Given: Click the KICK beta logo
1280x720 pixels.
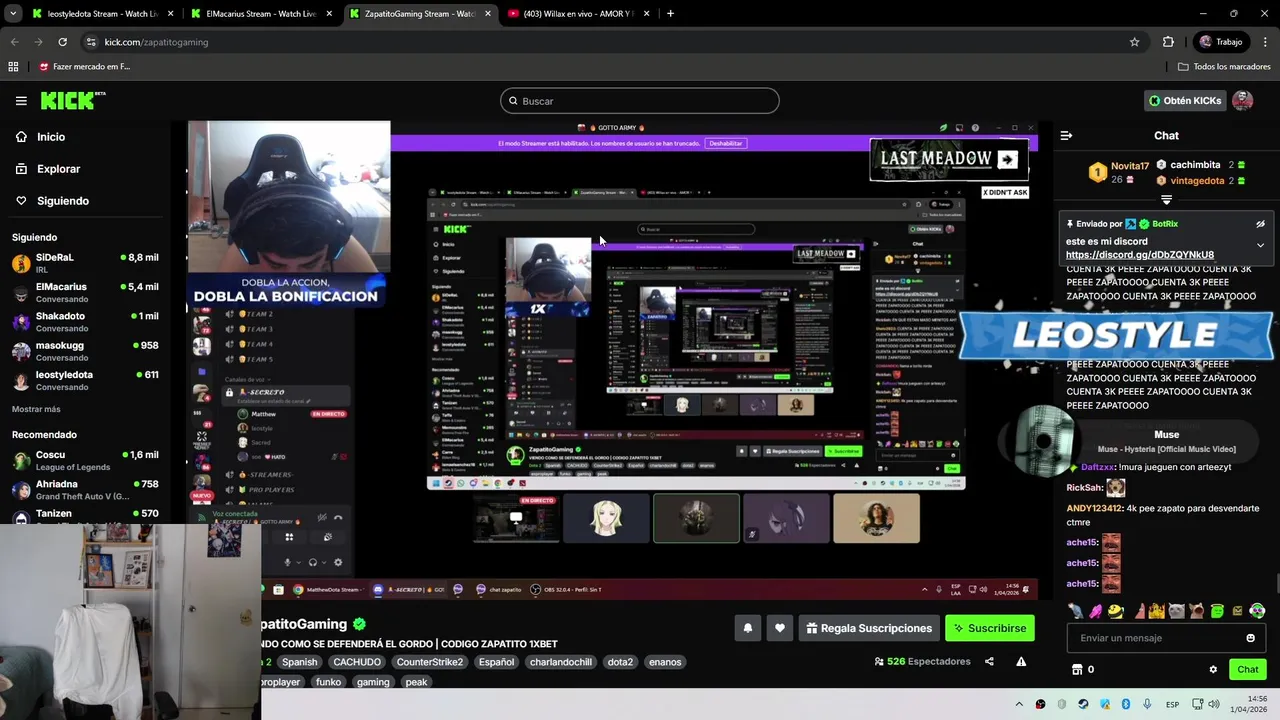Looking at the screenshot, I should point(73,100).
